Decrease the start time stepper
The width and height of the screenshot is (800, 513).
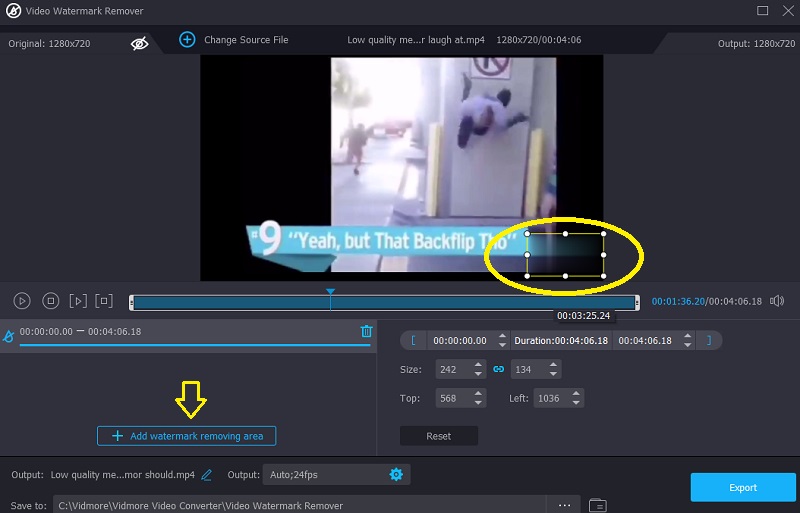coord(503,345)
